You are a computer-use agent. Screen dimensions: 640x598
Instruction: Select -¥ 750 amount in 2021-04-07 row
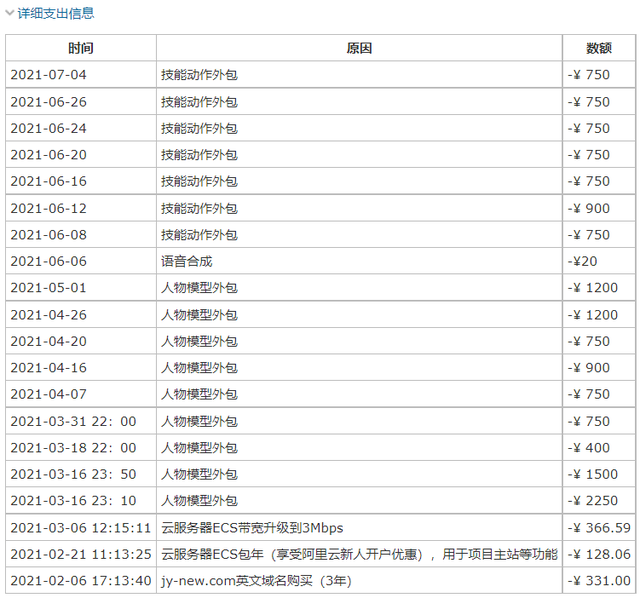coord(599,394)
